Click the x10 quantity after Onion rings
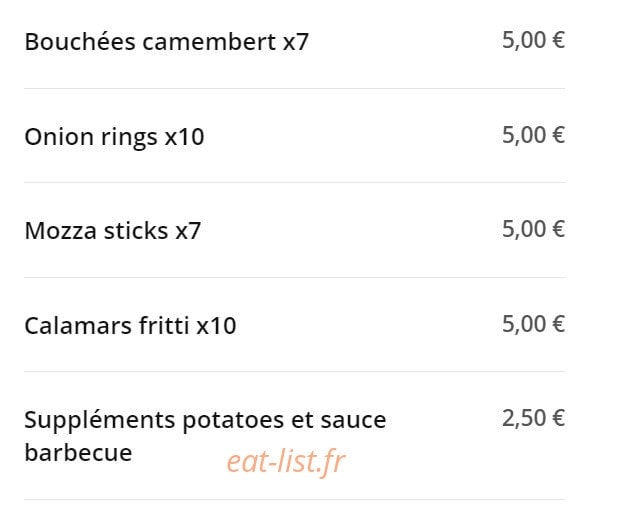This screenshot has height=514, width=631. [x=185, y=137]
